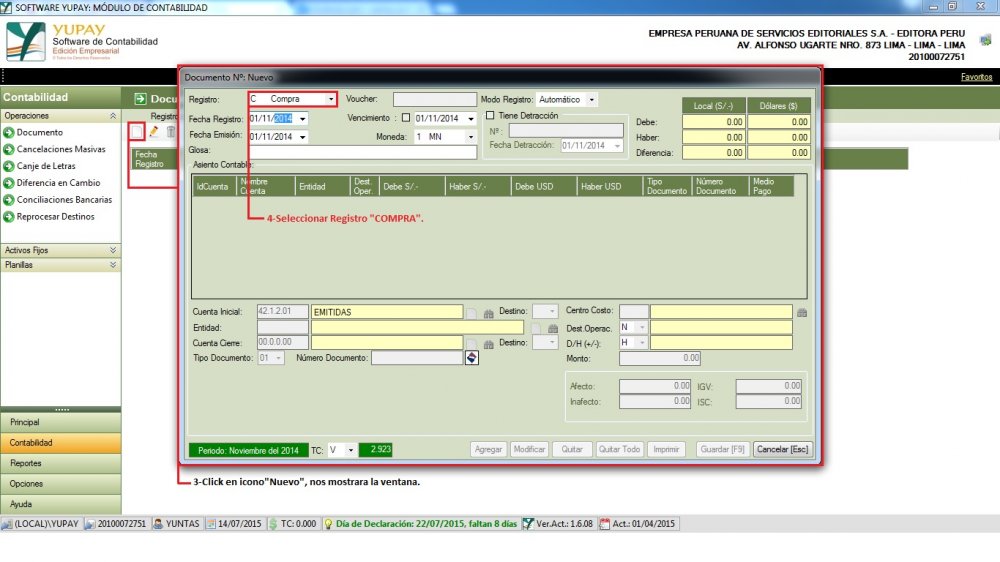The width and height of the screenshot is (1000, 562).
Task: Click Periodo: Noviembre del 2014 label
Action: click(x=249, y=450)
